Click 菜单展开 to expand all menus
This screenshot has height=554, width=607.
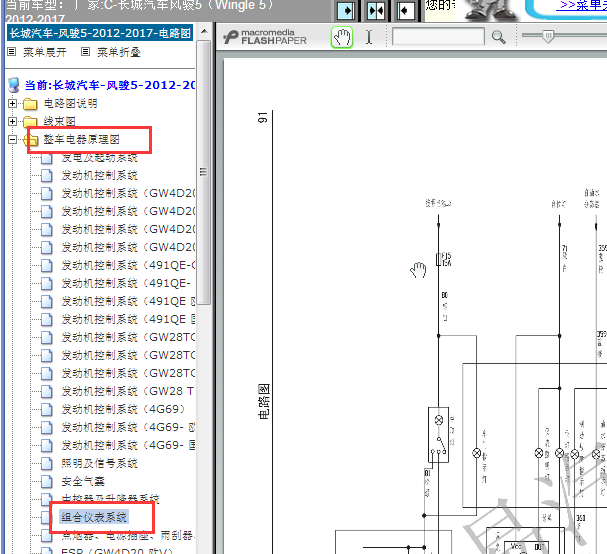[x=45, y=52]
